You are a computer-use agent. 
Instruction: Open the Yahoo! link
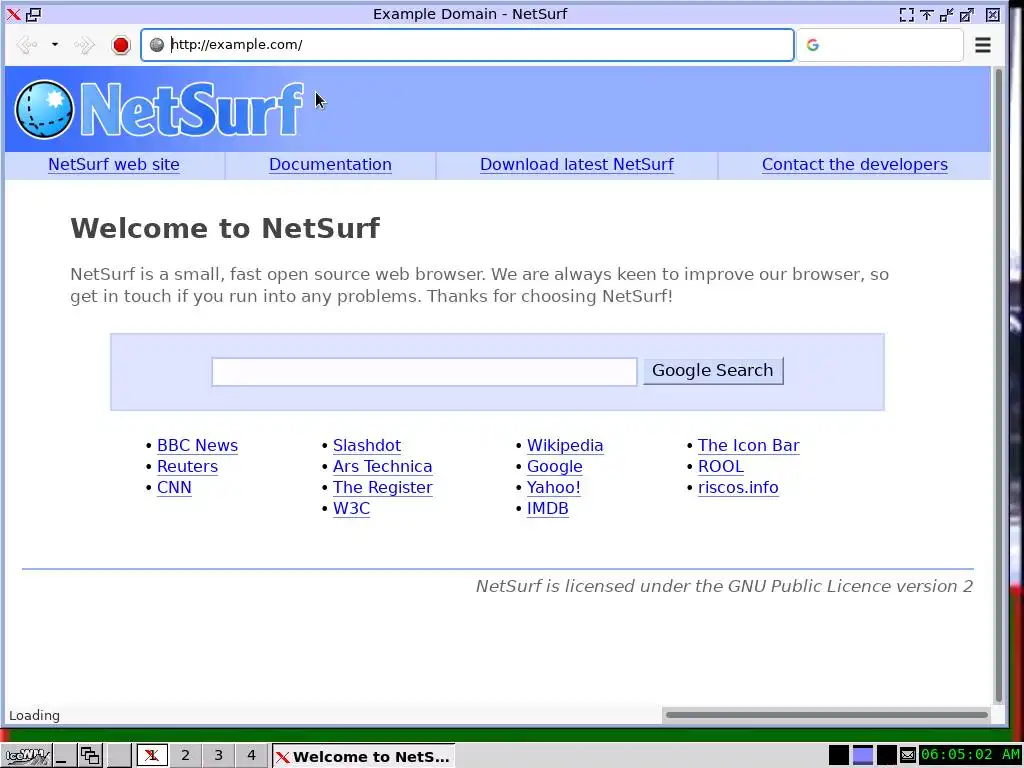click(x=554, y=487)
